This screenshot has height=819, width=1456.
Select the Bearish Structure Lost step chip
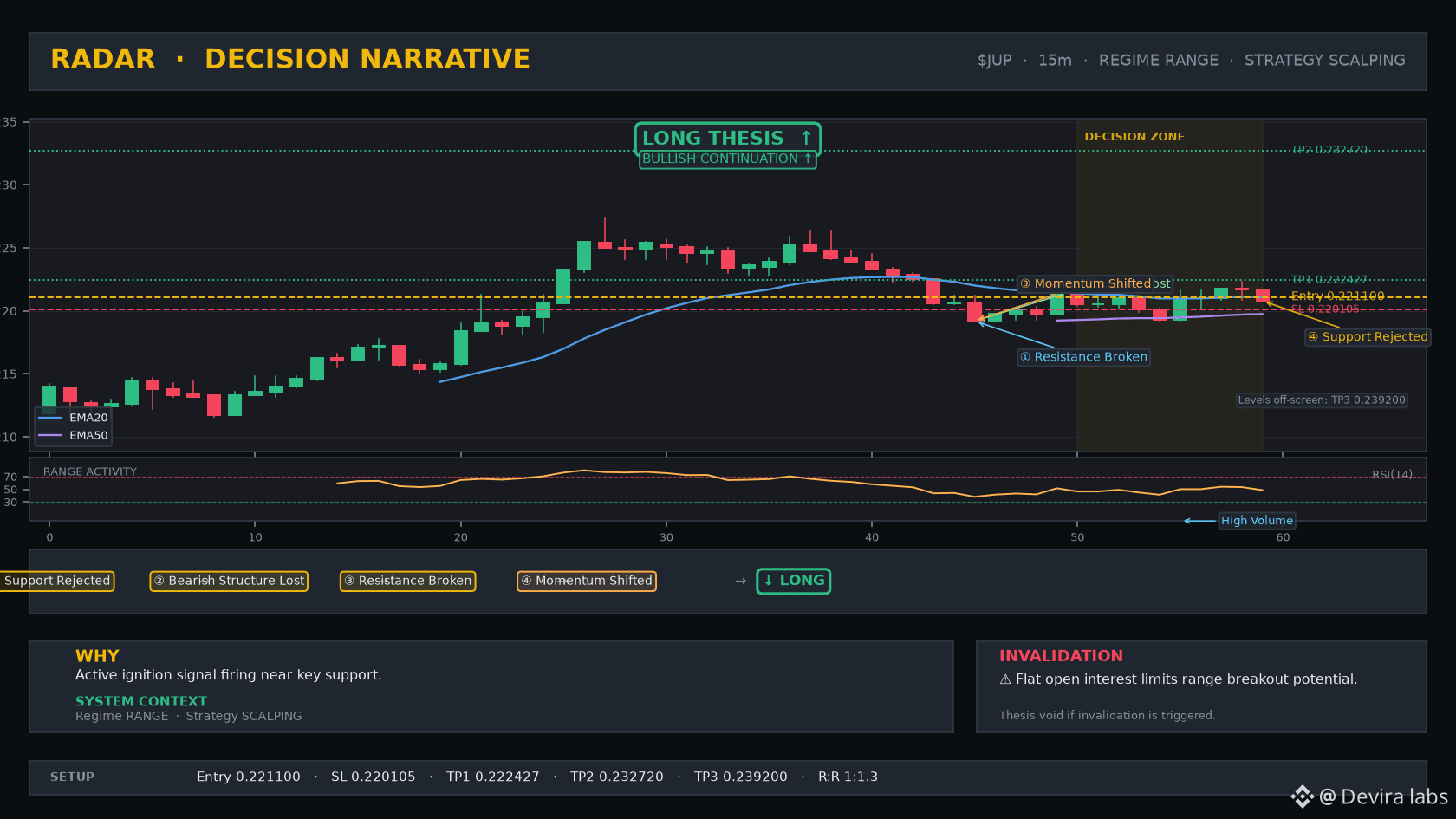229,581
